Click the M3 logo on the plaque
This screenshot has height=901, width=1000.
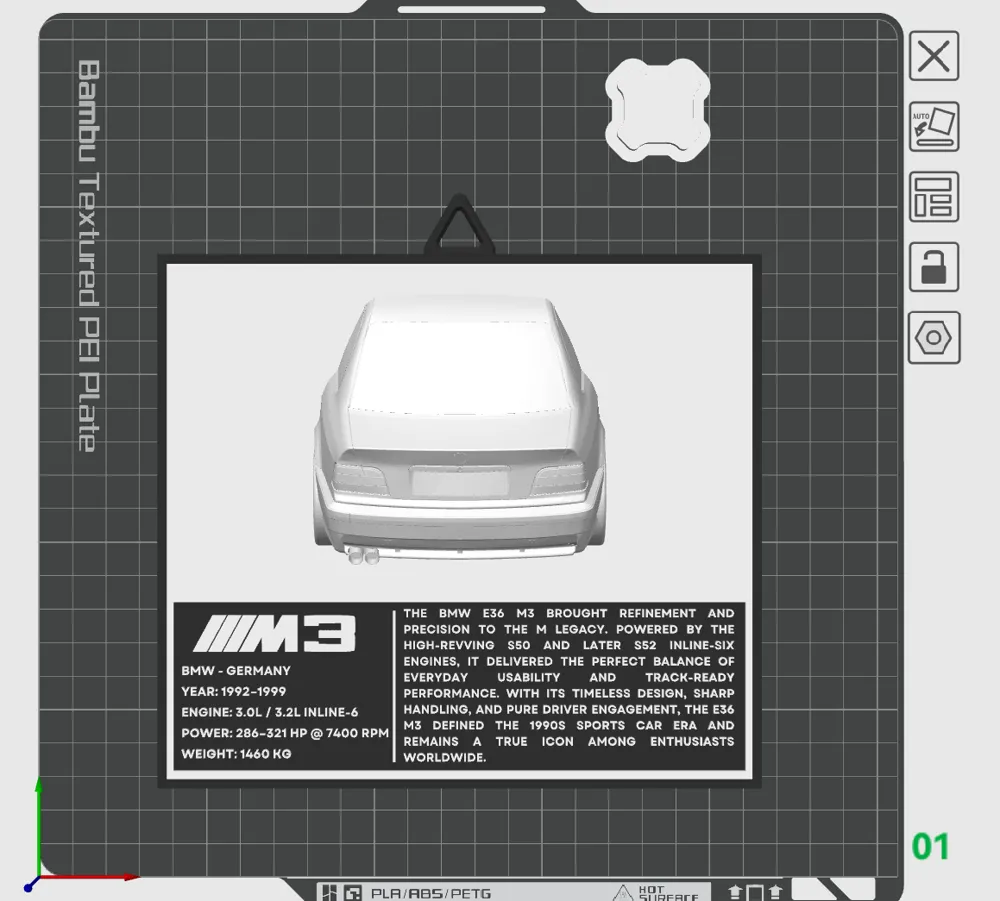pos(274,634)
